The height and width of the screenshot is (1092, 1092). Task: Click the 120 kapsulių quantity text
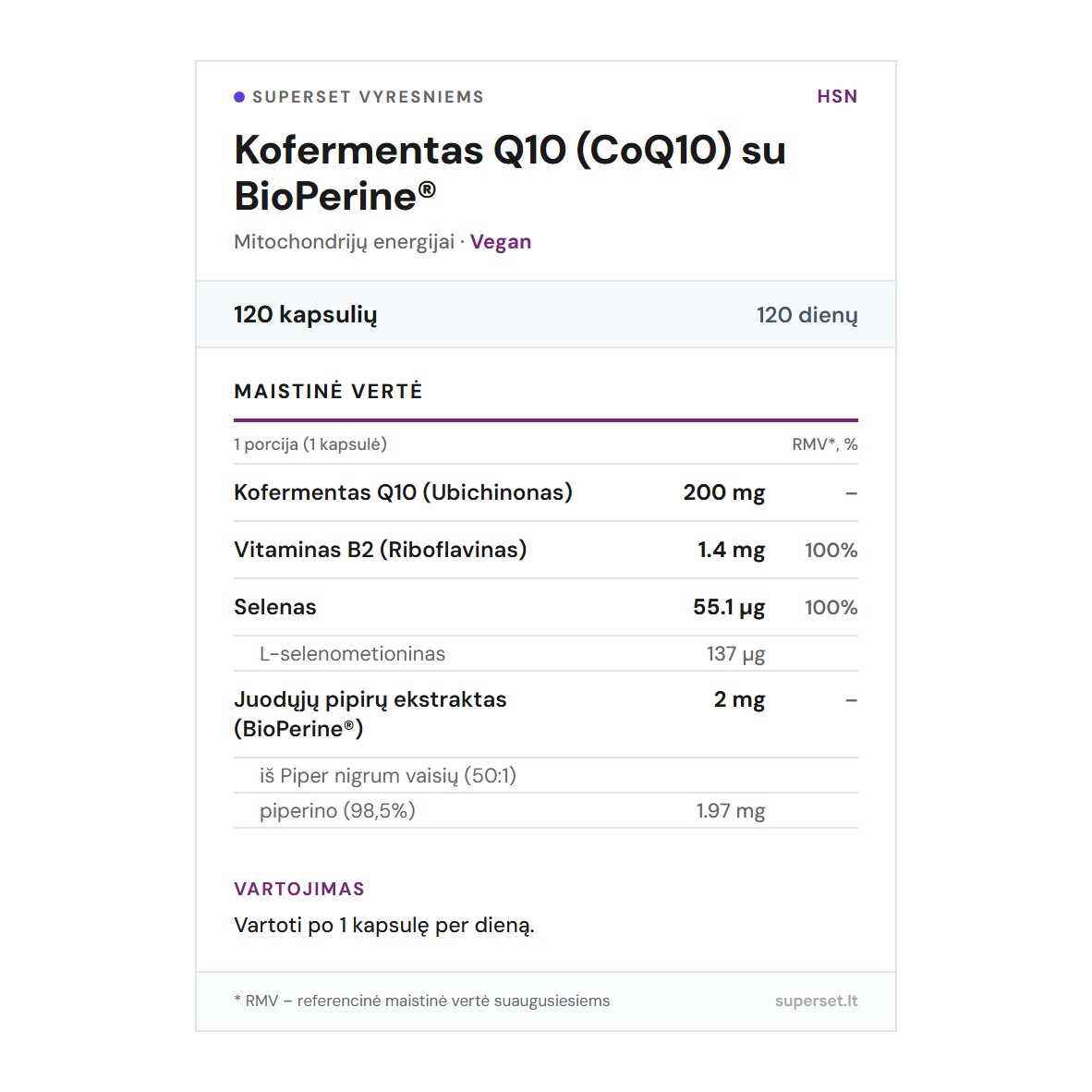coord(306,315)
